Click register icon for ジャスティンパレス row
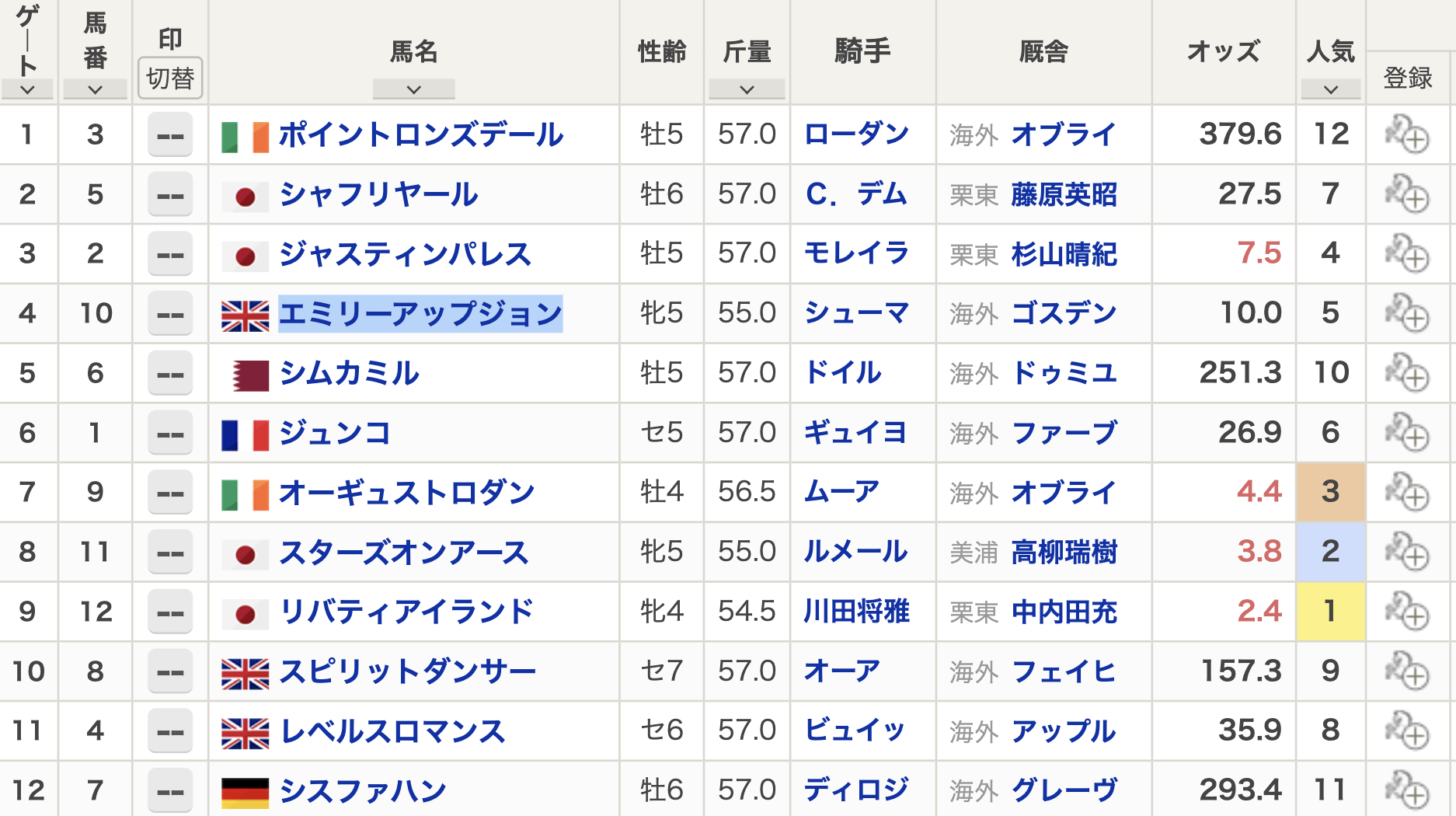The height and width of the screenshot is (816, 1456). (1406, 254)
